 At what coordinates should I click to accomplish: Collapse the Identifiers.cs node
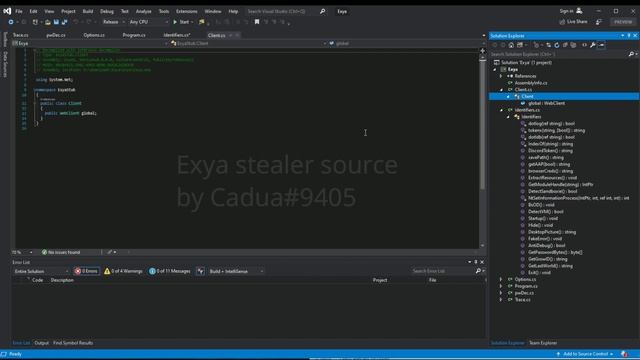(501, 110)
